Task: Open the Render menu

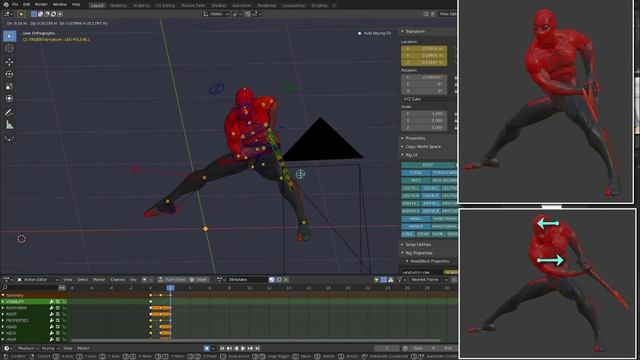Action: [41, 4]
